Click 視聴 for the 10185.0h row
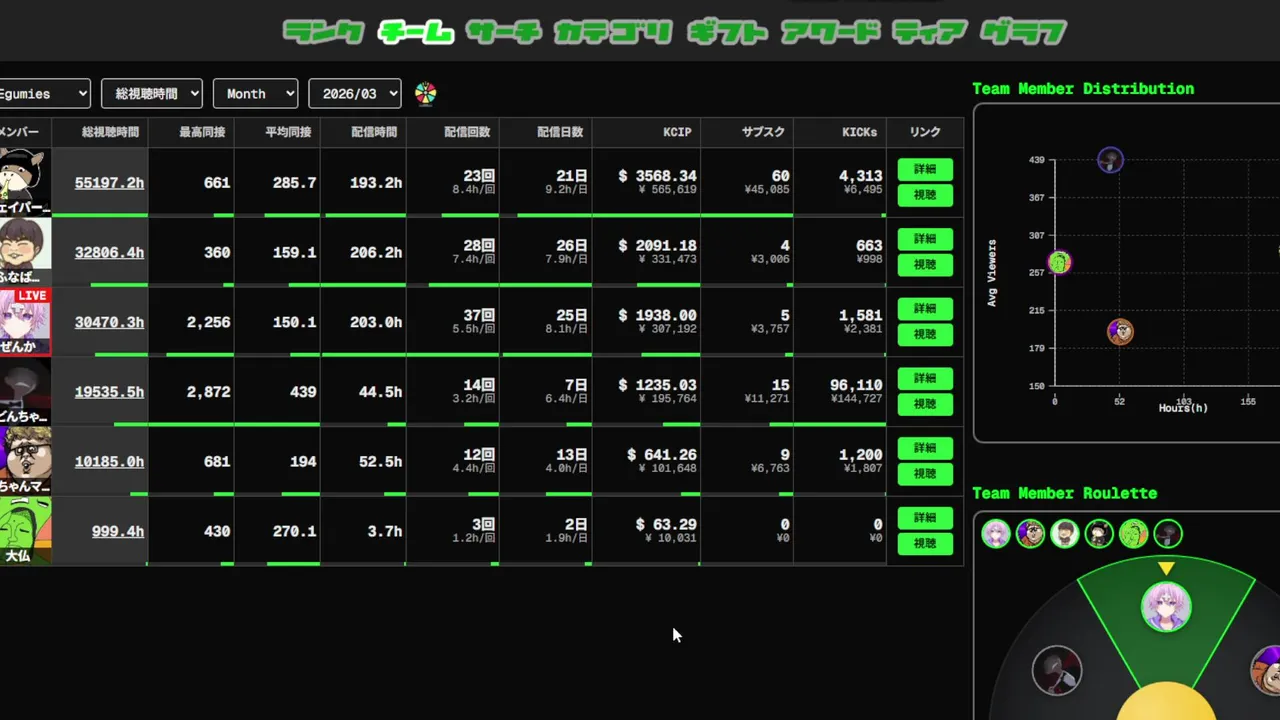1280x720 pixels. tap(925, 474)
